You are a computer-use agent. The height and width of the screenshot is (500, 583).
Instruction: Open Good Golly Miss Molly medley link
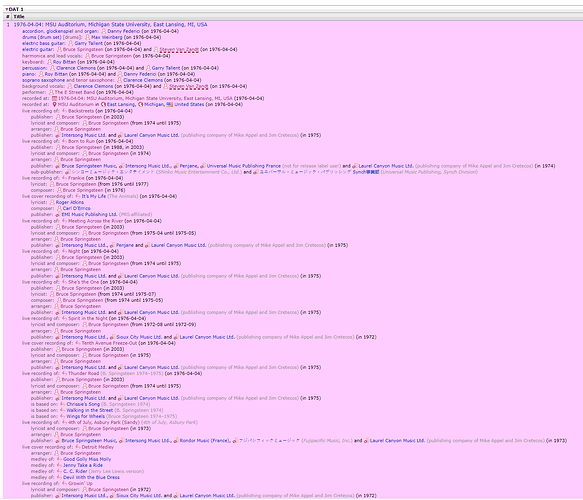point(87,459)
